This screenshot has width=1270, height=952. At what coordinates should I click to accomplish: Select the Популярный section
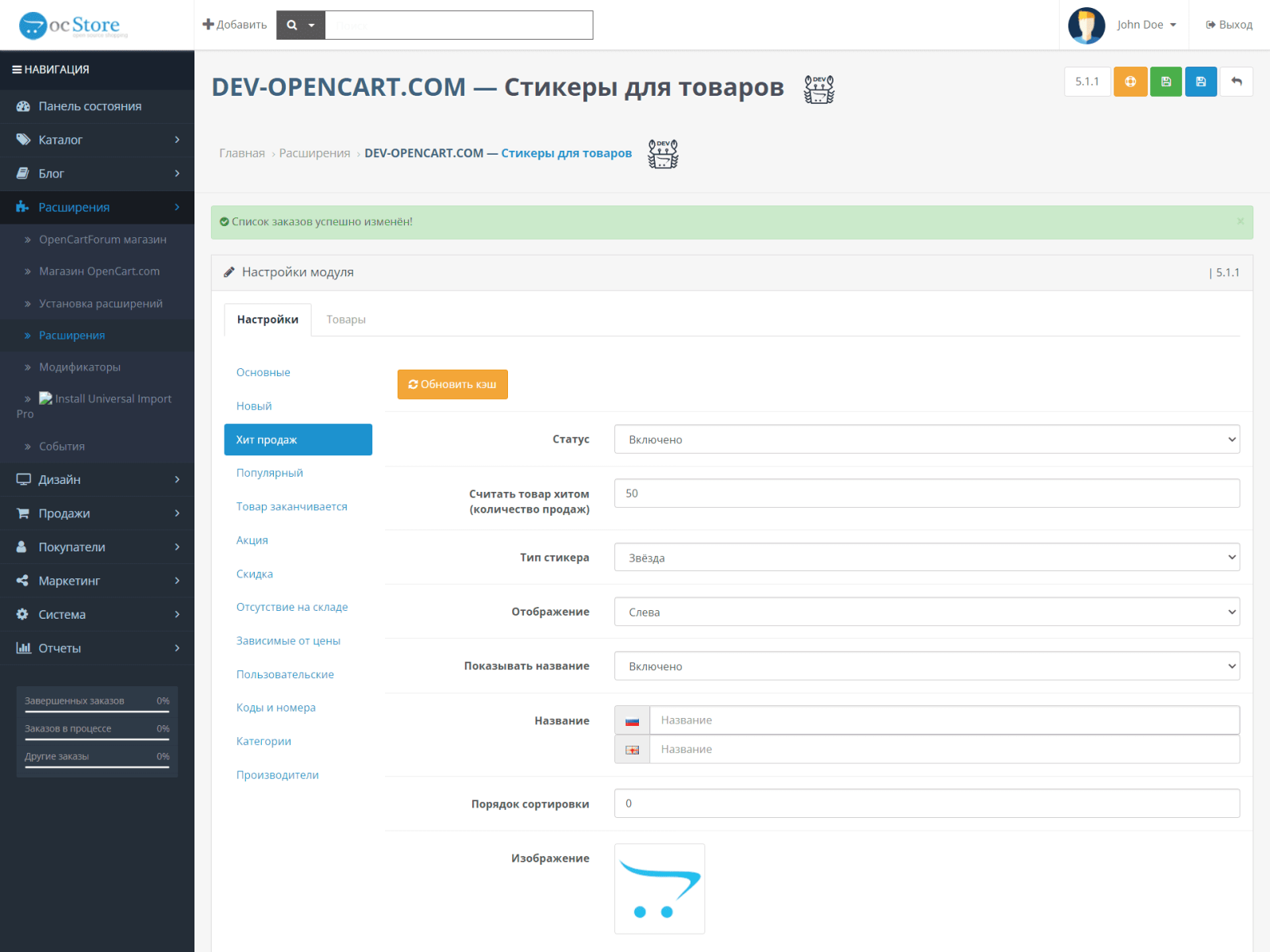[x=298, y=473]
